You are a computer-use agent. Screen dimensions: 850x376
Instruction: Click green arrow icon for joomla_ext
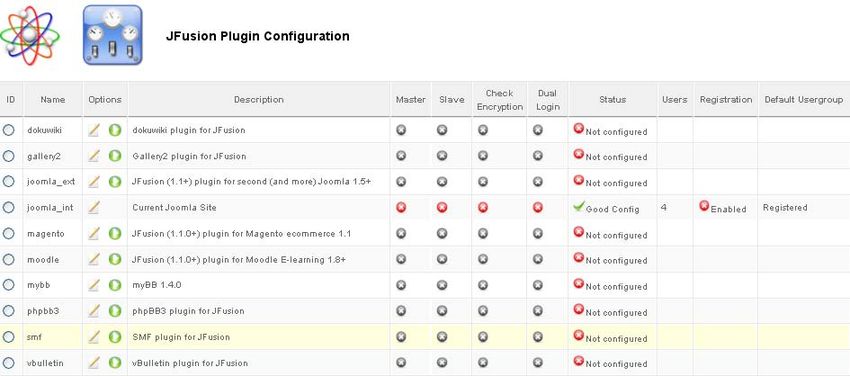pyautogui.click(x=114, y=181)
